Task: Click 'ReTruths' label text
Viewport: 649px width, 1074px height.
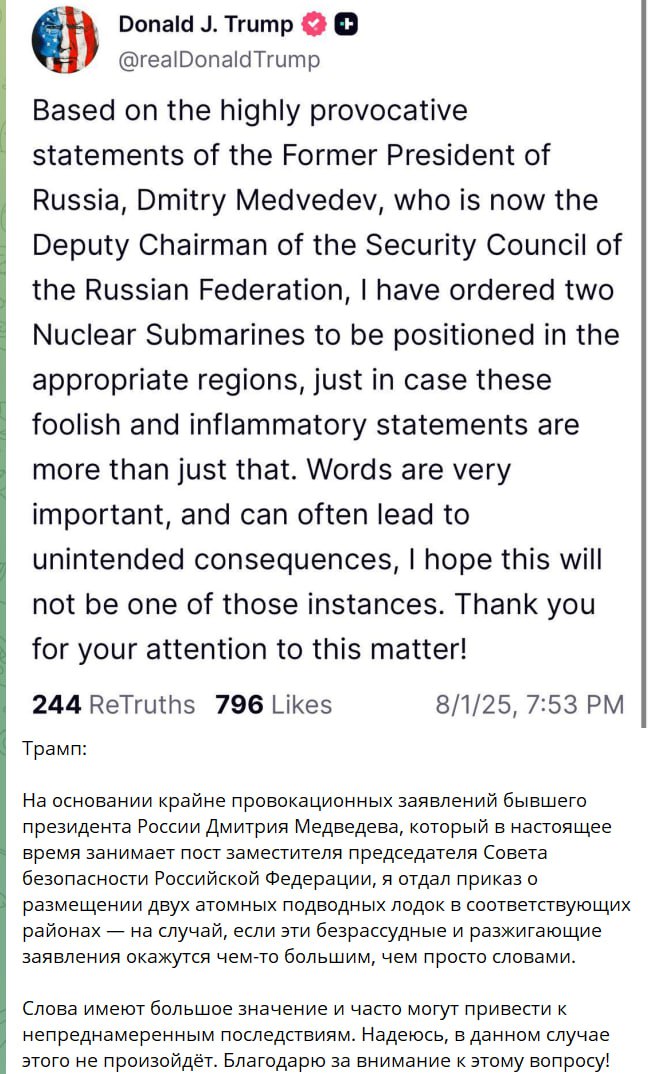Action: pyautogui.click(x=142, y=704)
